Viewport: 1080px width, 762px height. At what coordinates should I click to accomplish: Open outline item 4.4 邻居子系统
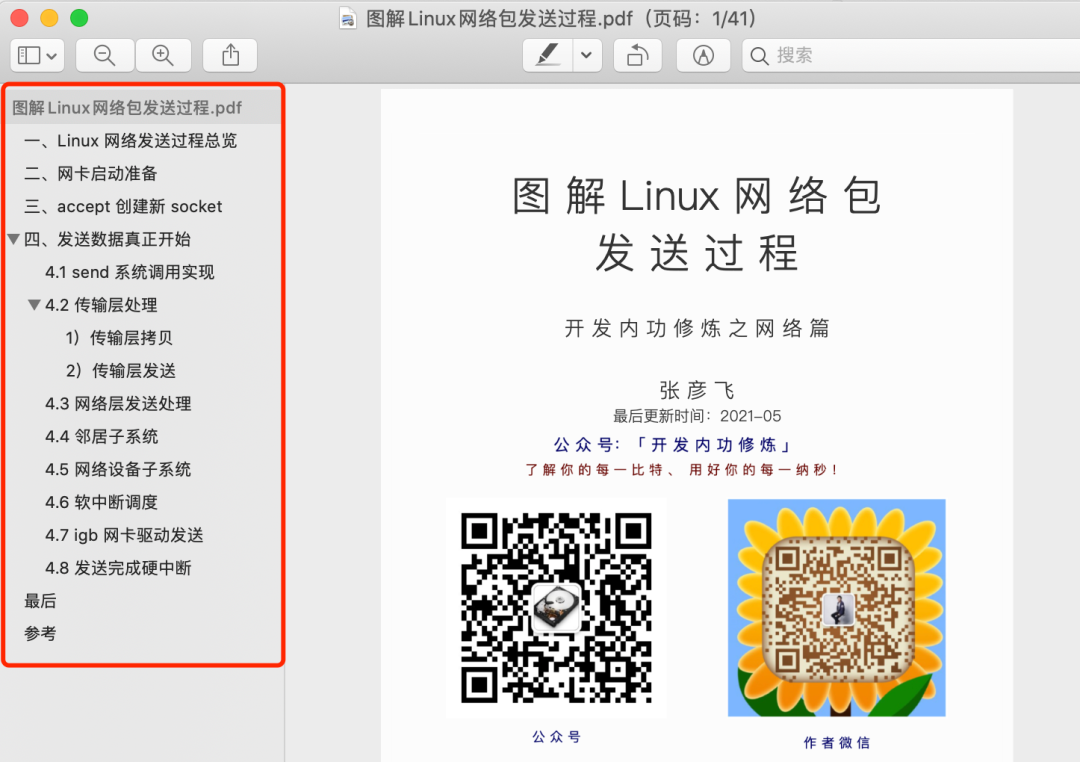point(101,436)
